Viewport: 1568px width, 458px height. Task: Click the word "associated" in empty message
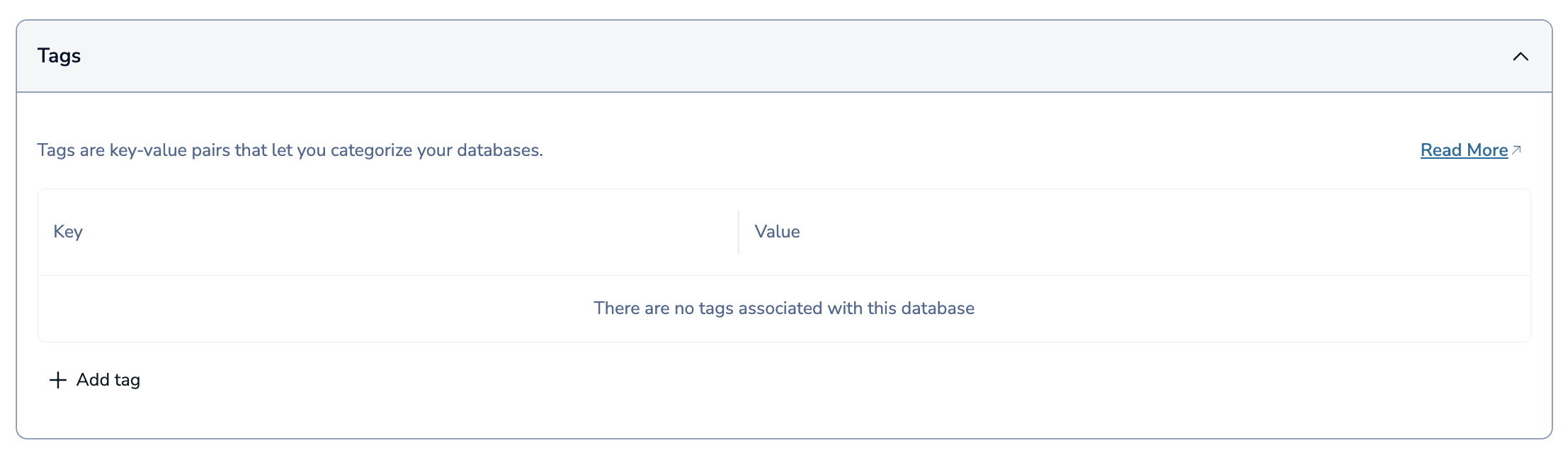click(x=780, y=308)
